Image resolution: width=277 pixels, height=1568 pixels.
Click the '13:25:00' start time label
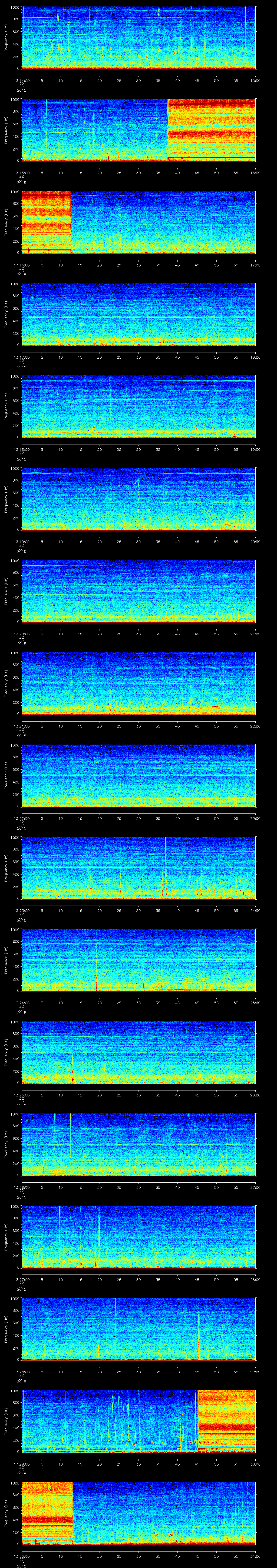(x=21, y=1095)
